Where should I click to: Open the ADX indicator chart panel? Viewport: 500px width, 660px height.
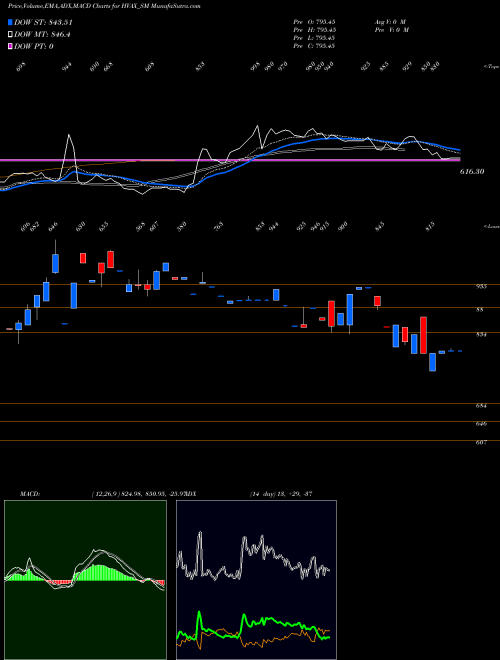pos(256,580)
